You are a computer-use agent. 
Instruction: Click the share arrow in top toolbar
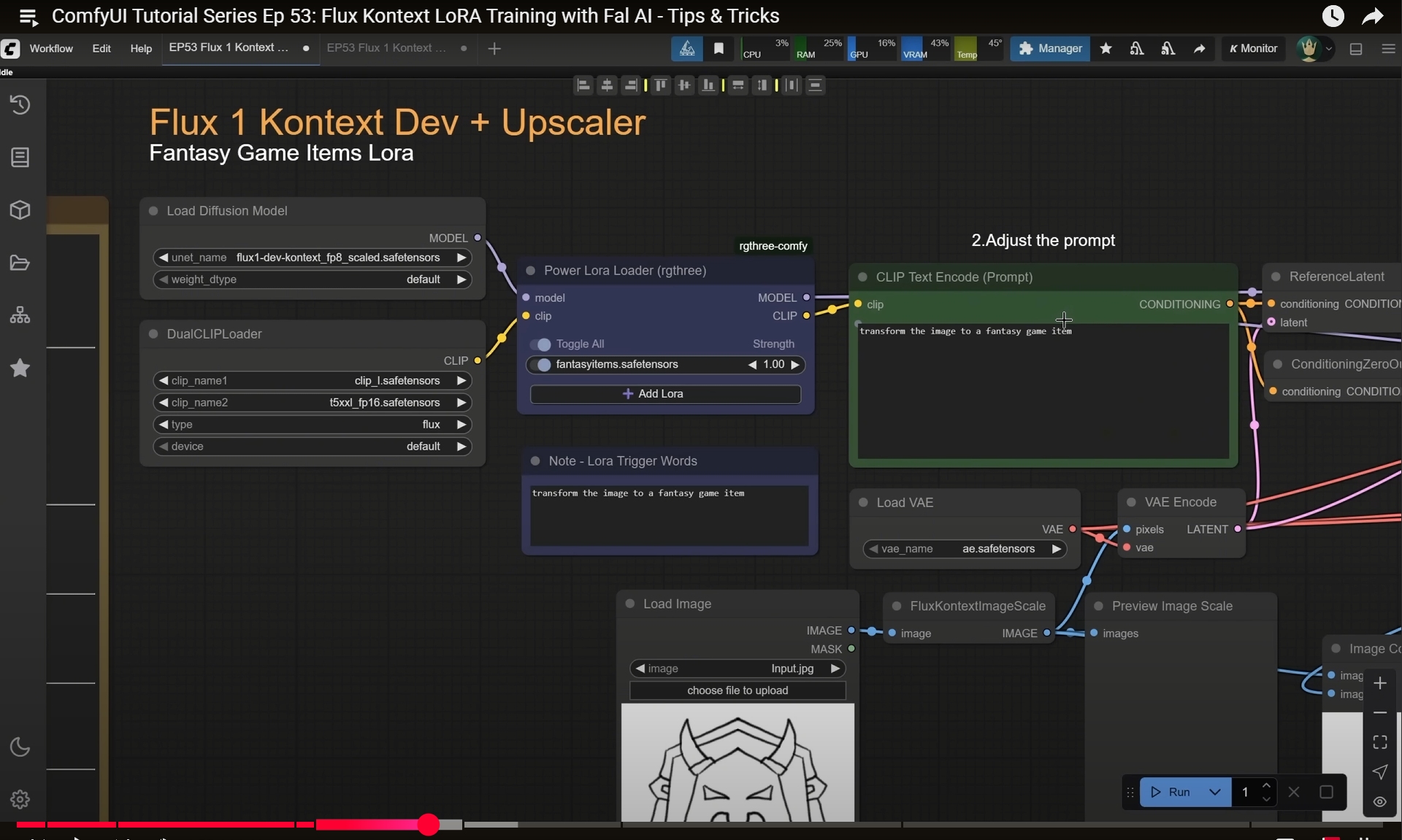[x=1199, y=48]
